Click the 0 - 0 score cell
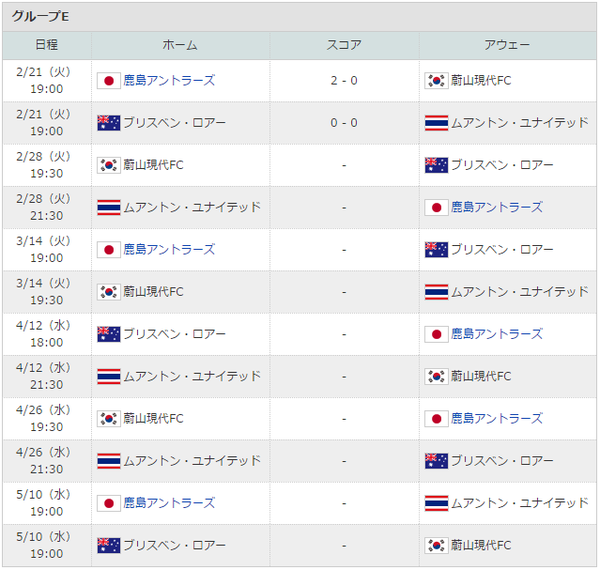Viewport: 600px width, 570px height. 344,123
